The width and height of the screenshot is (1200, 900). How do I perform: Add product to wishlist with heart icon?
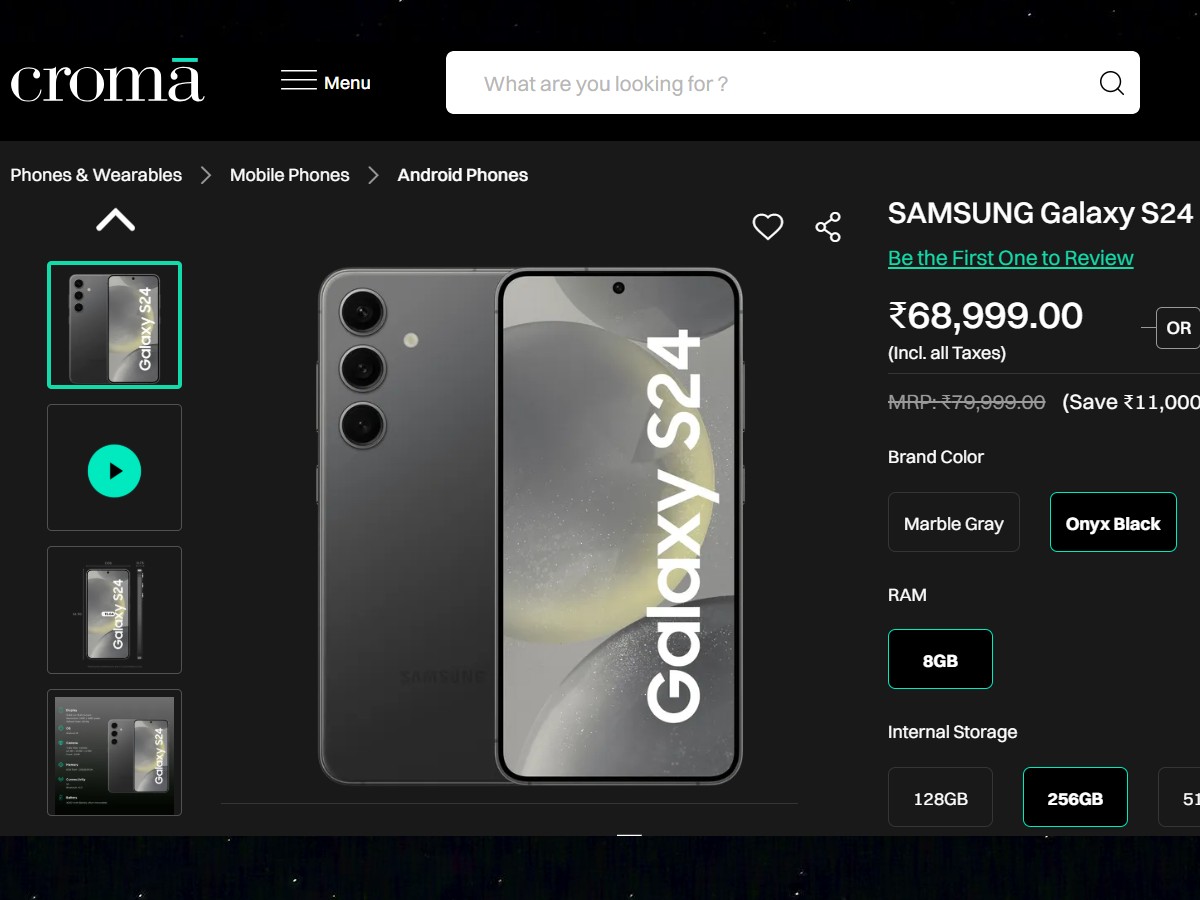768,227
